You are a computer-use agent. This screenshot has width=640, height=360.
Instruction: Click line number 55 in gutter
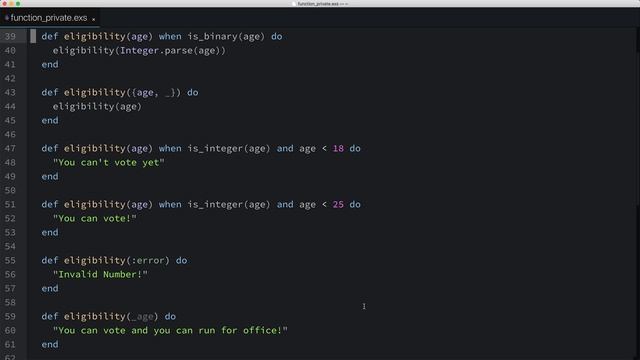tap(10, 260)
